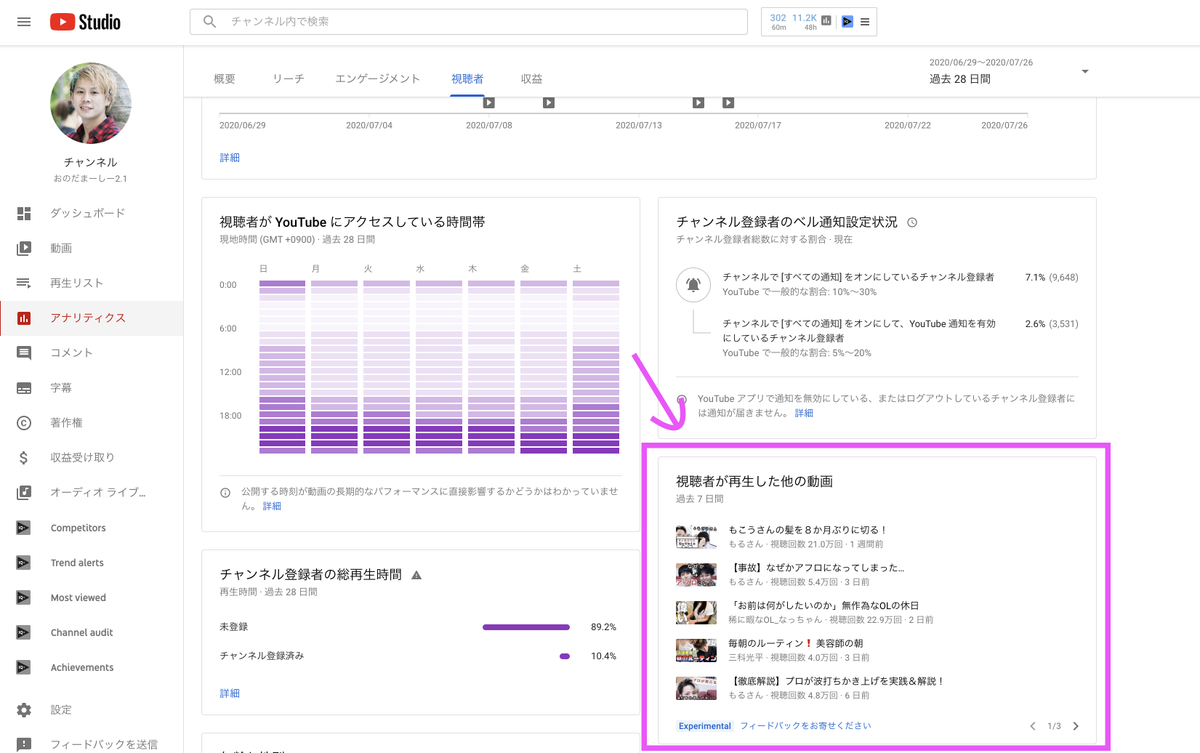Open Trend alerts in the sidebar
Image resolution: width=1200 pixels, height=753 pixels.
tap(91, 563)
